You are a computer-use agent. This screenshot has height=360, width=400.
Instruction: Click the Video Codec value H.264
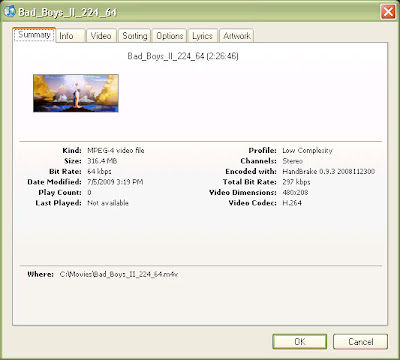(x=292, y=203)
